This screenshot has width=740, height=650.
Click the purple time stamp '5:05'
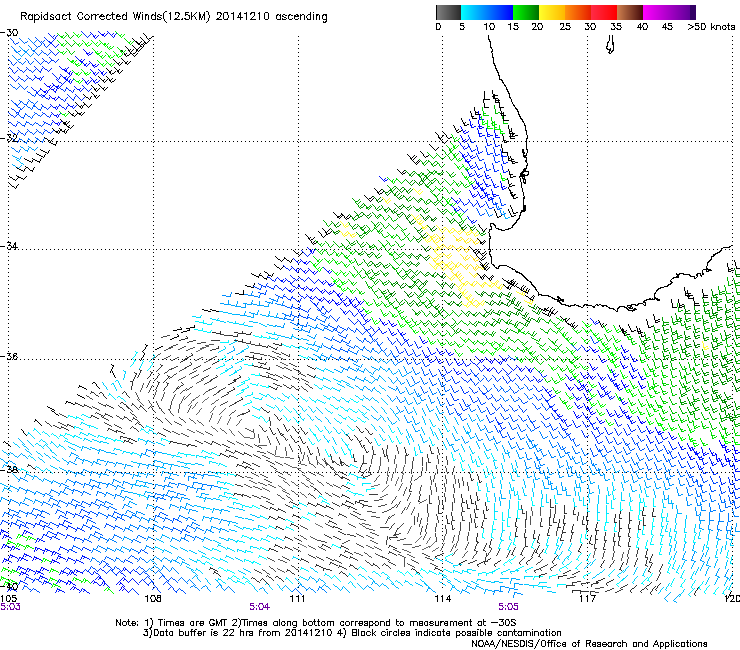[508, 607]
